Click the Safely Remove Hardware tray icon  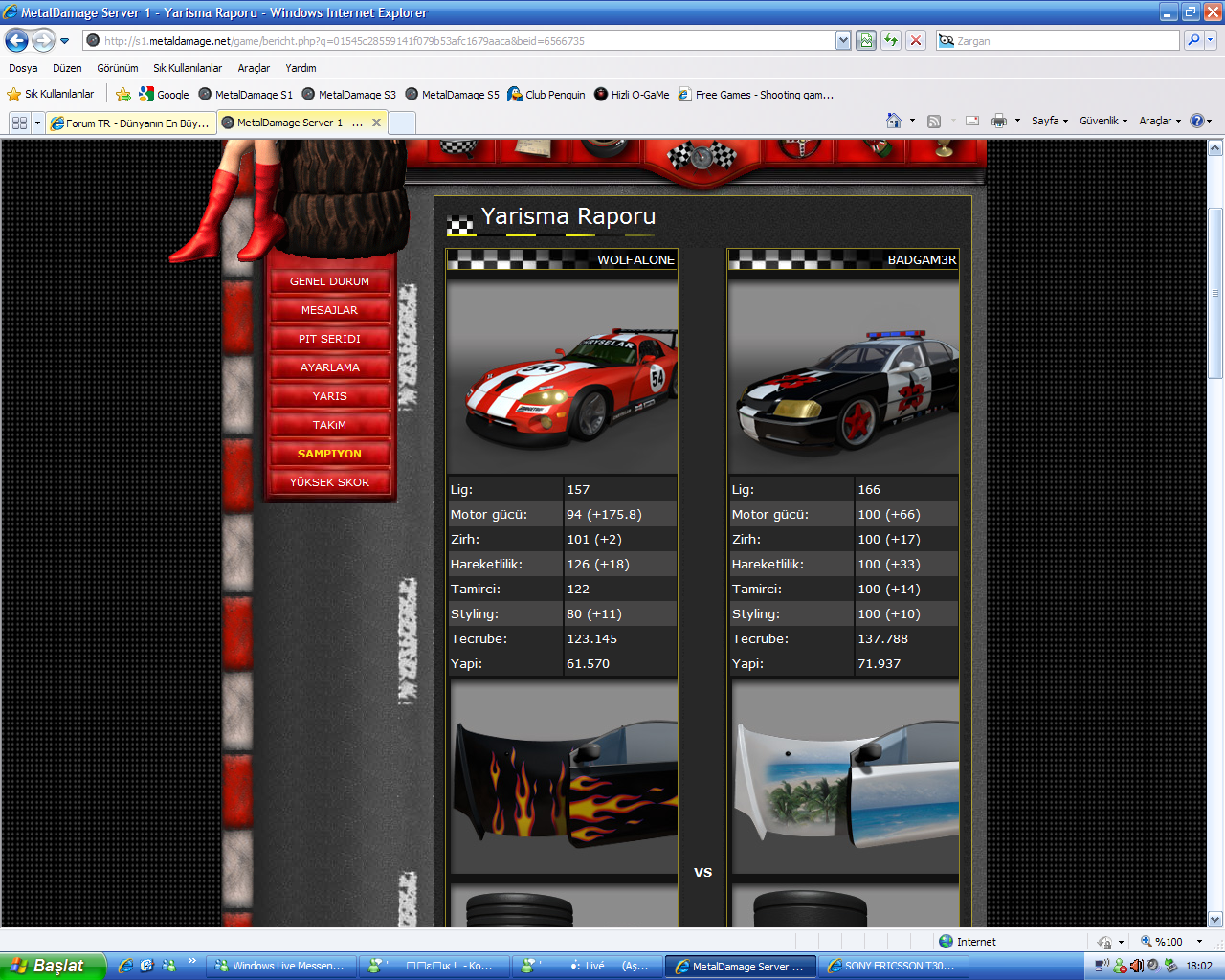(1170, 966)
